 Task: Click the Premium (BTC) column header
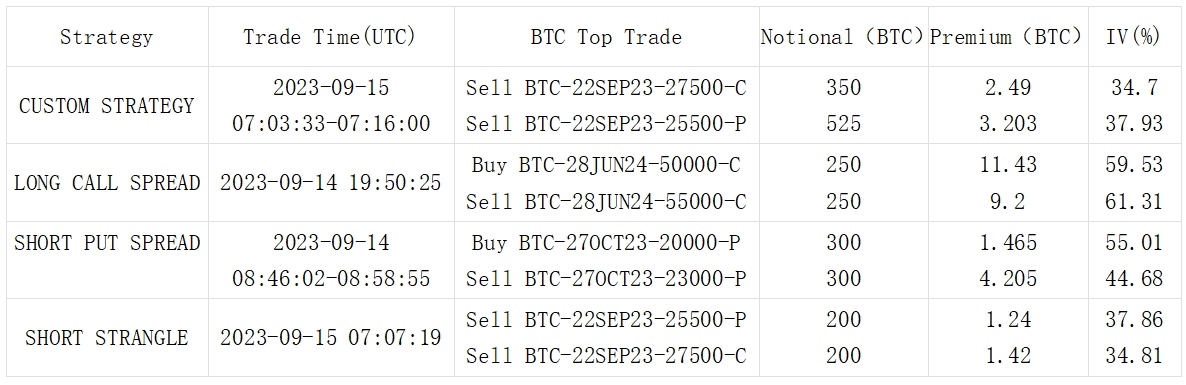(1006, 37)
